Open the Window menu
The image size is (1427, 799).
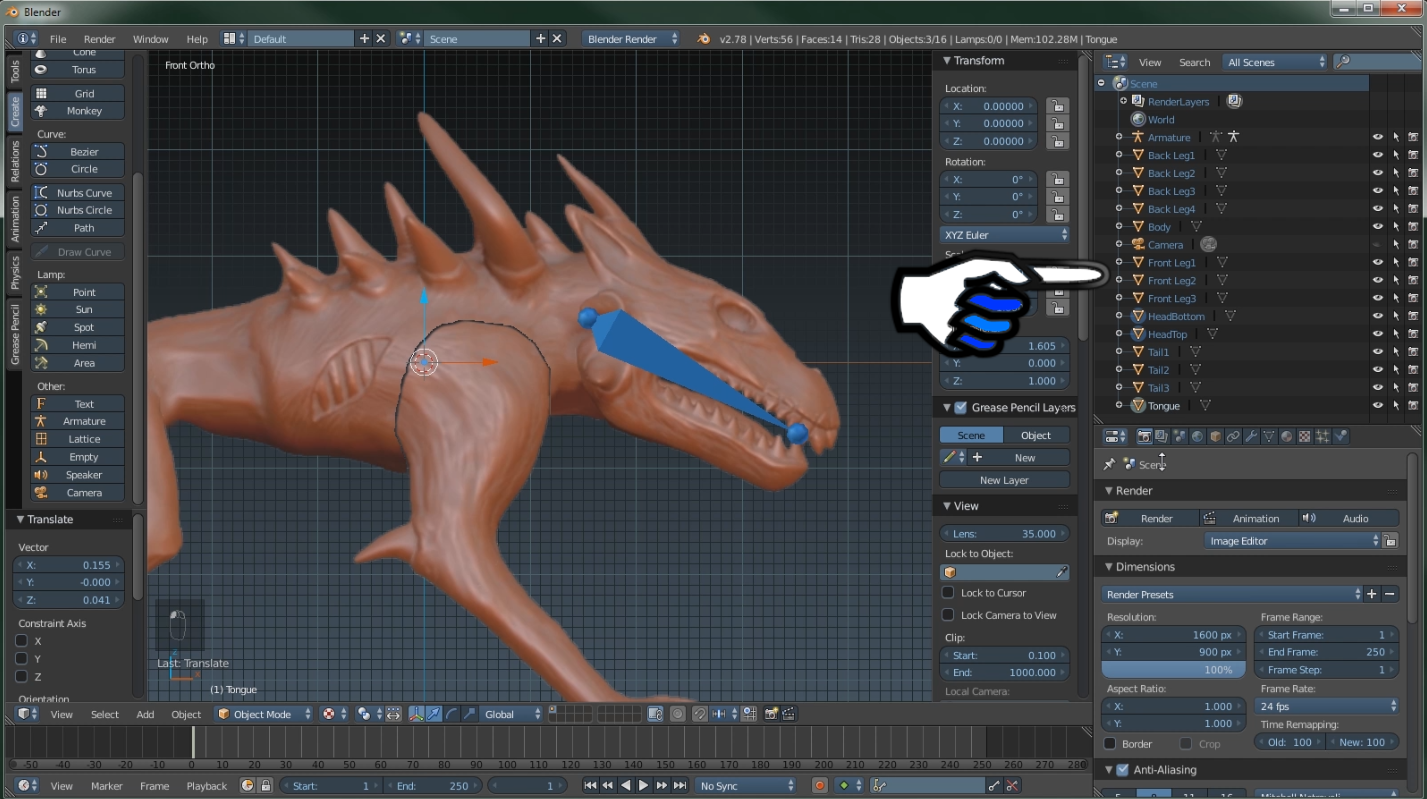pos(151,39)
